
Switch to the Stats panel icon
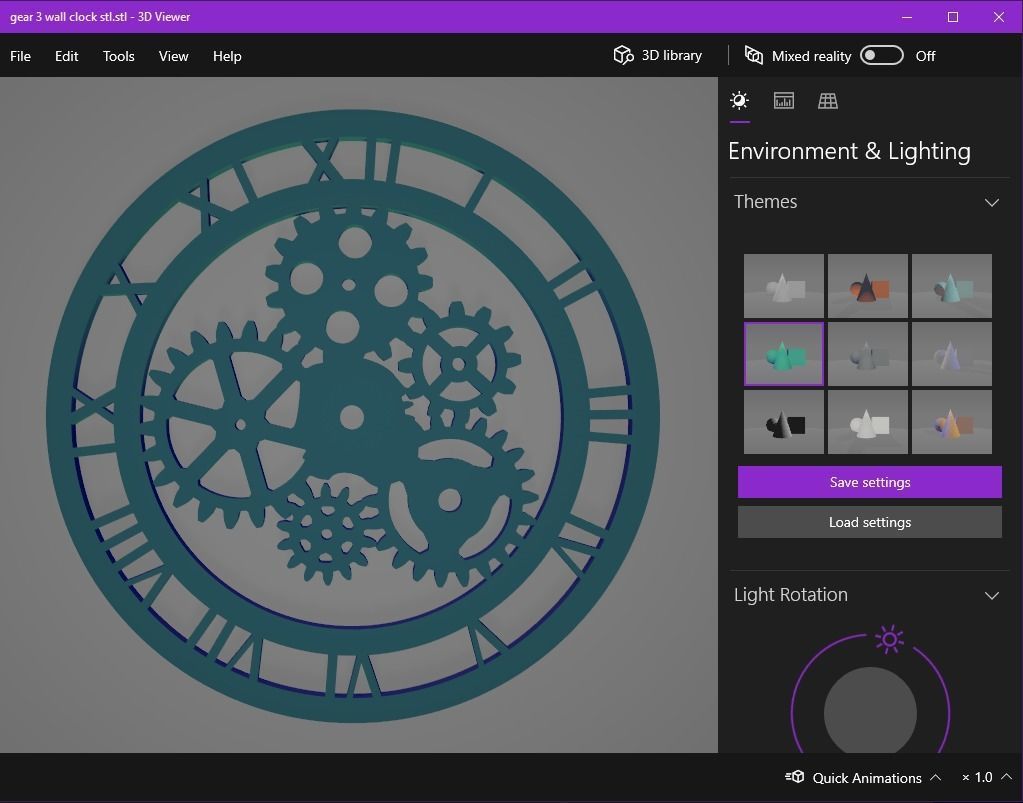click(x=783, y=100)
